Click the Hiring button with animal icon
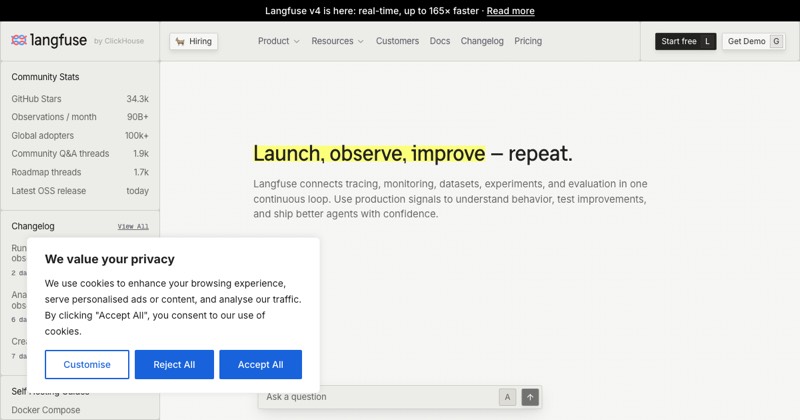Screen dimensions: 800x420 tap(194, 41)
